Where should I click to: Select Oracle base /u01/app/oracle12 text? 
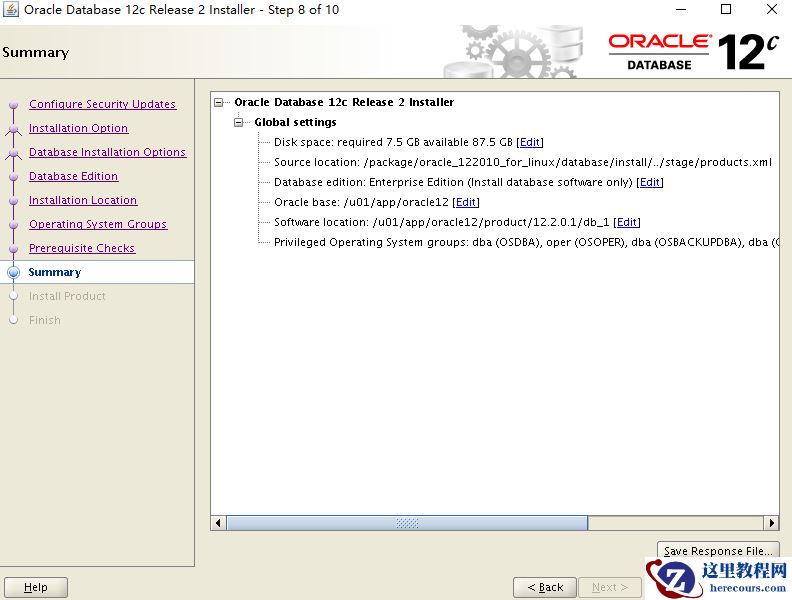tap(361, 203)
